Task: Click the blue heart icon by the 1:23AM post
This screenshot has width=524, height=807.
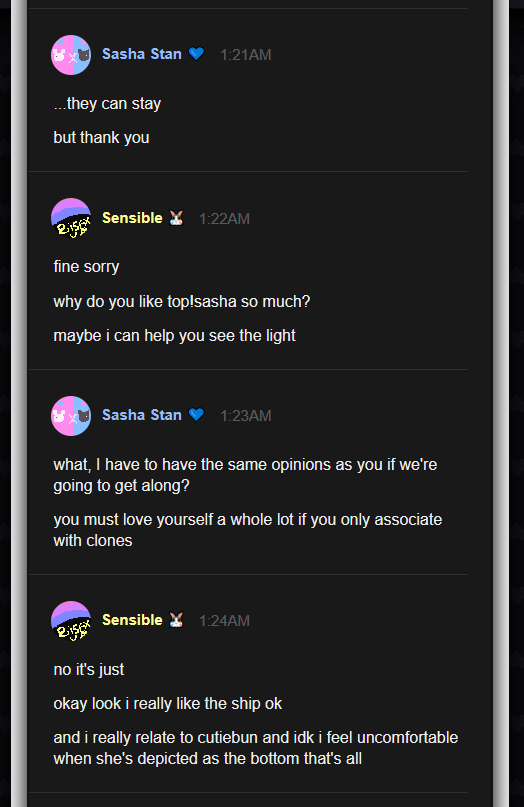Action: 197,414
